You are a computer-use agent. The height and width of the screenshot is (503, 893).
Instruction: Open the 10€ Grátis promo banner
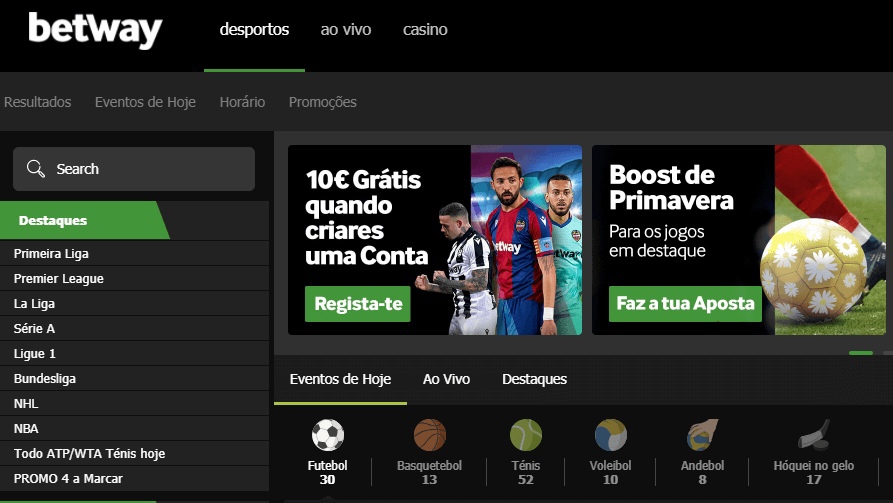(435, 240)
